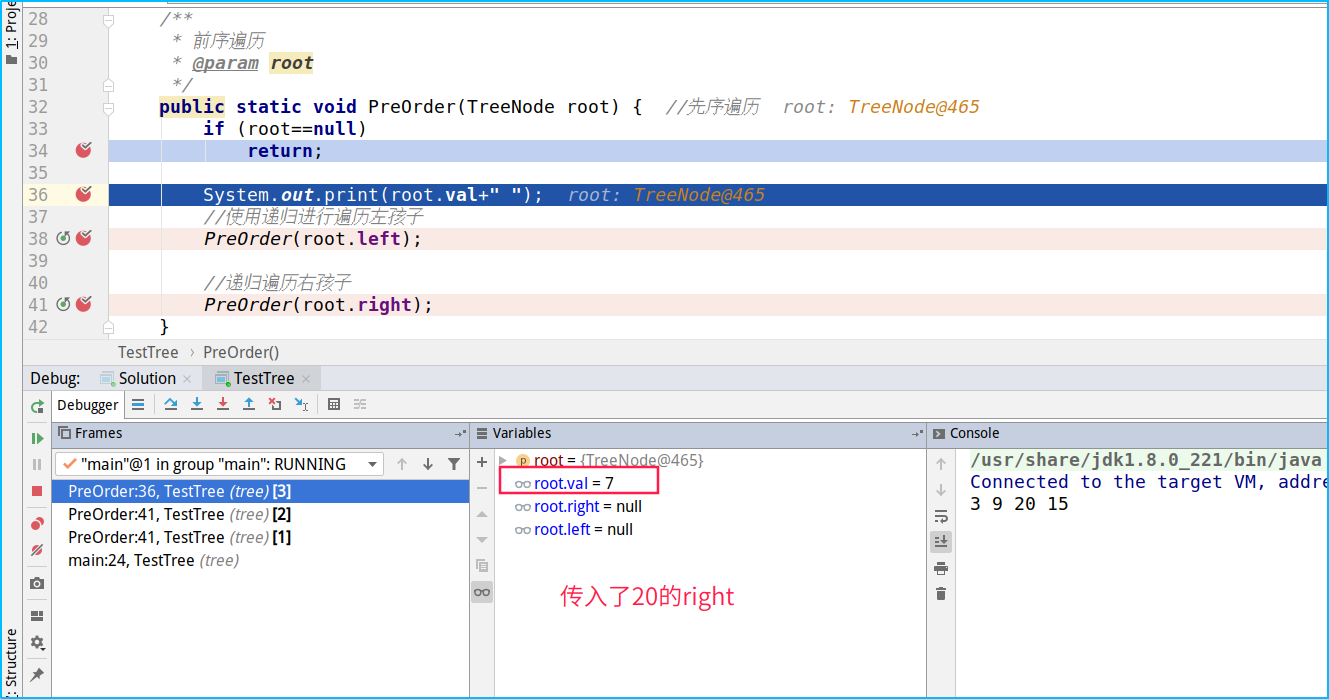Toggle Mute Breakpoints

coord(37,550)
